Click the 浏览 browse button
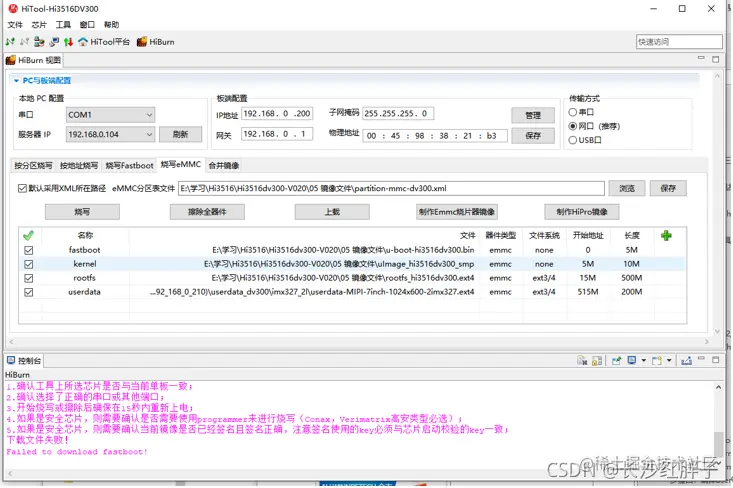Image resolution: width=733 pixels, height=488 pixels. pyautogui.click(x=627, y=188)
